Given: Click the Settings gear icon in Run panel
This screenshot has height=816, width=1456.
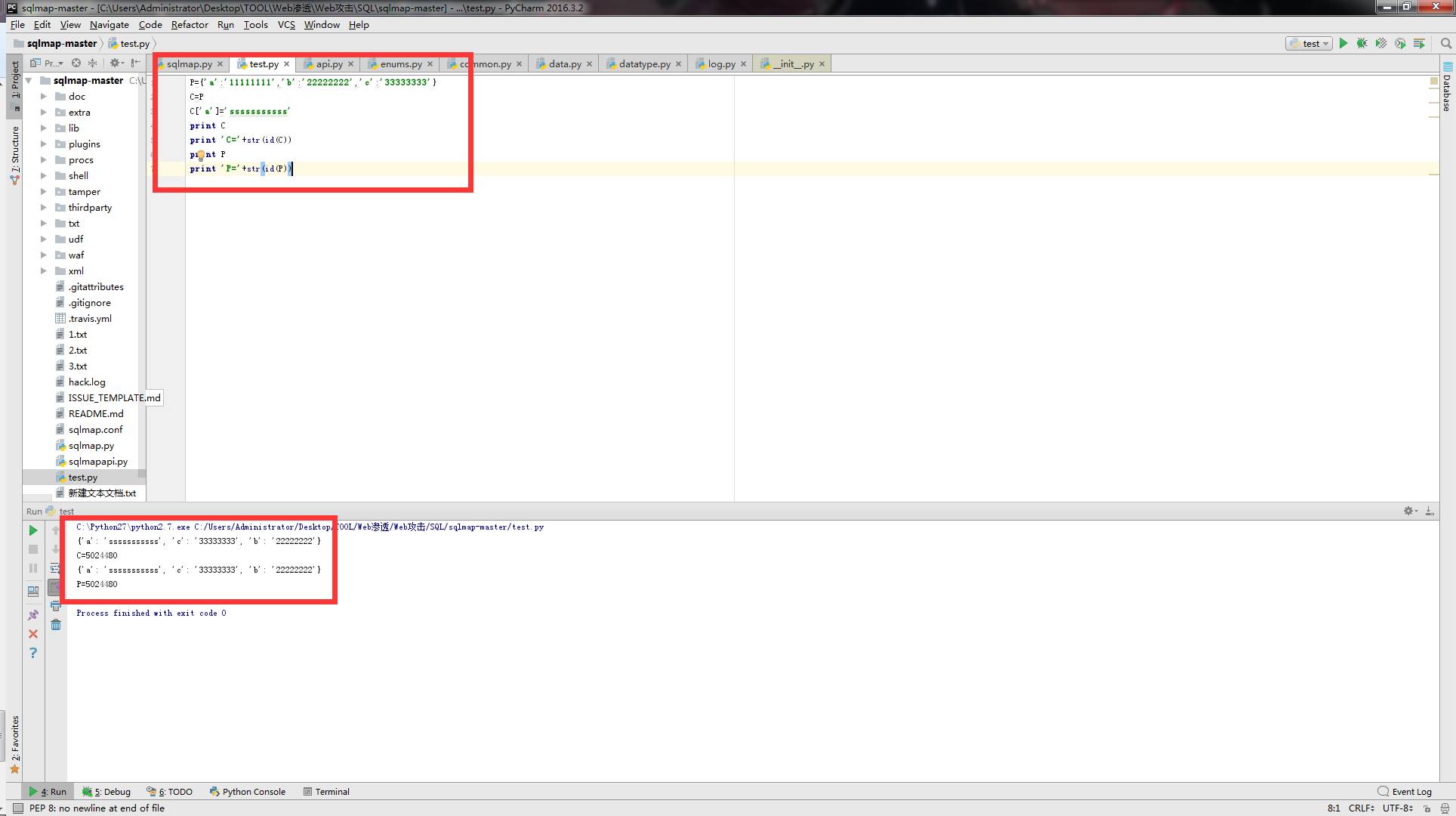Looking at the screenshot, I should click(1408, 512).
